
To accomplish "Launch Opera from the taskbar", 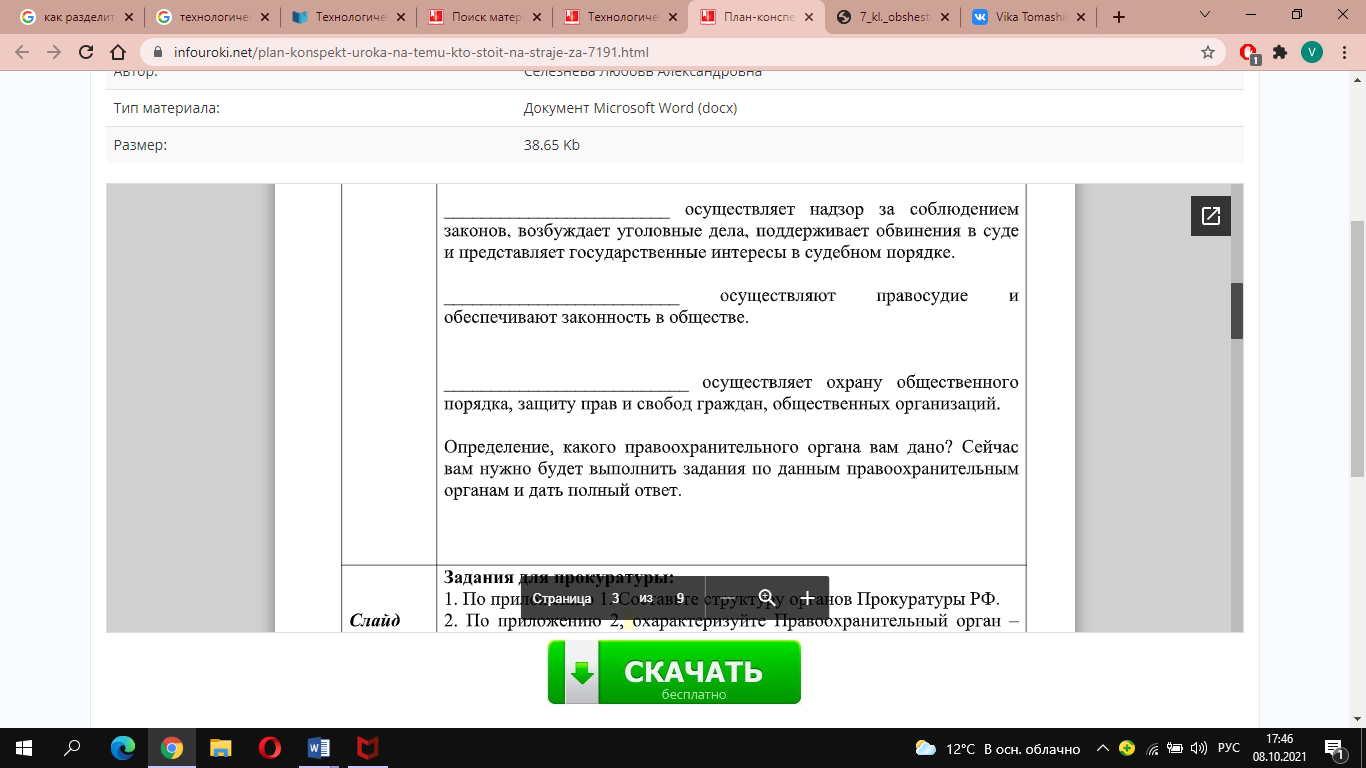I will click(x=270, y=748).
